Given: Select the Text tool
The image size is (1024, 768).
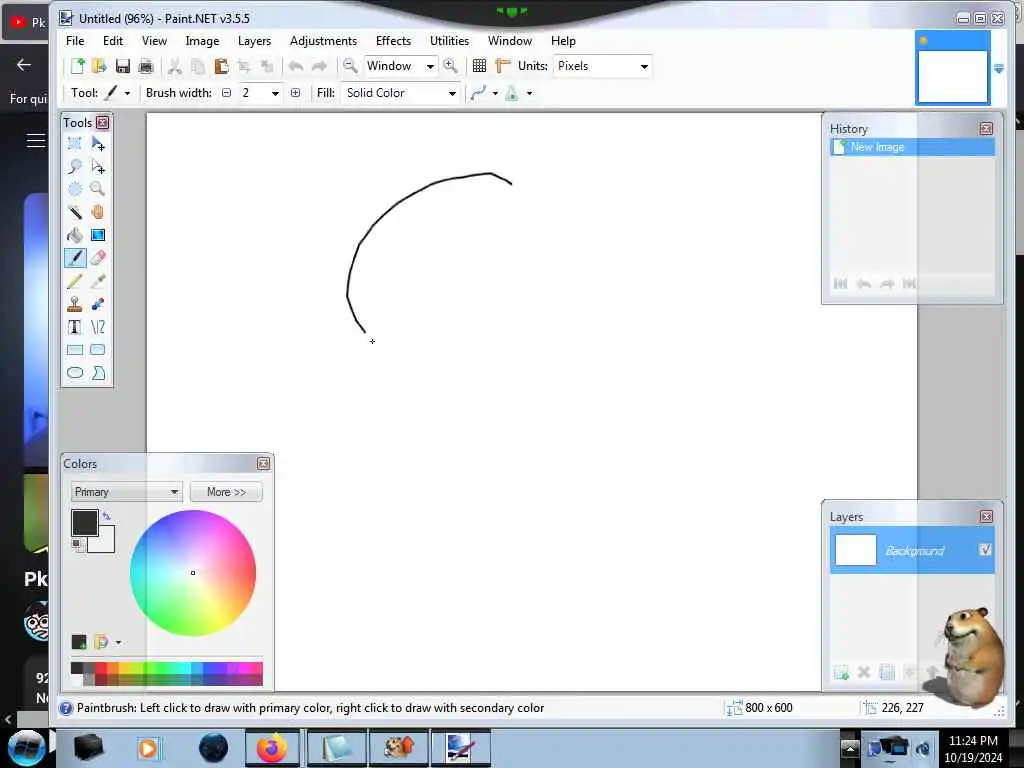Looking at the screenshot, I should [x=74, y=327].
